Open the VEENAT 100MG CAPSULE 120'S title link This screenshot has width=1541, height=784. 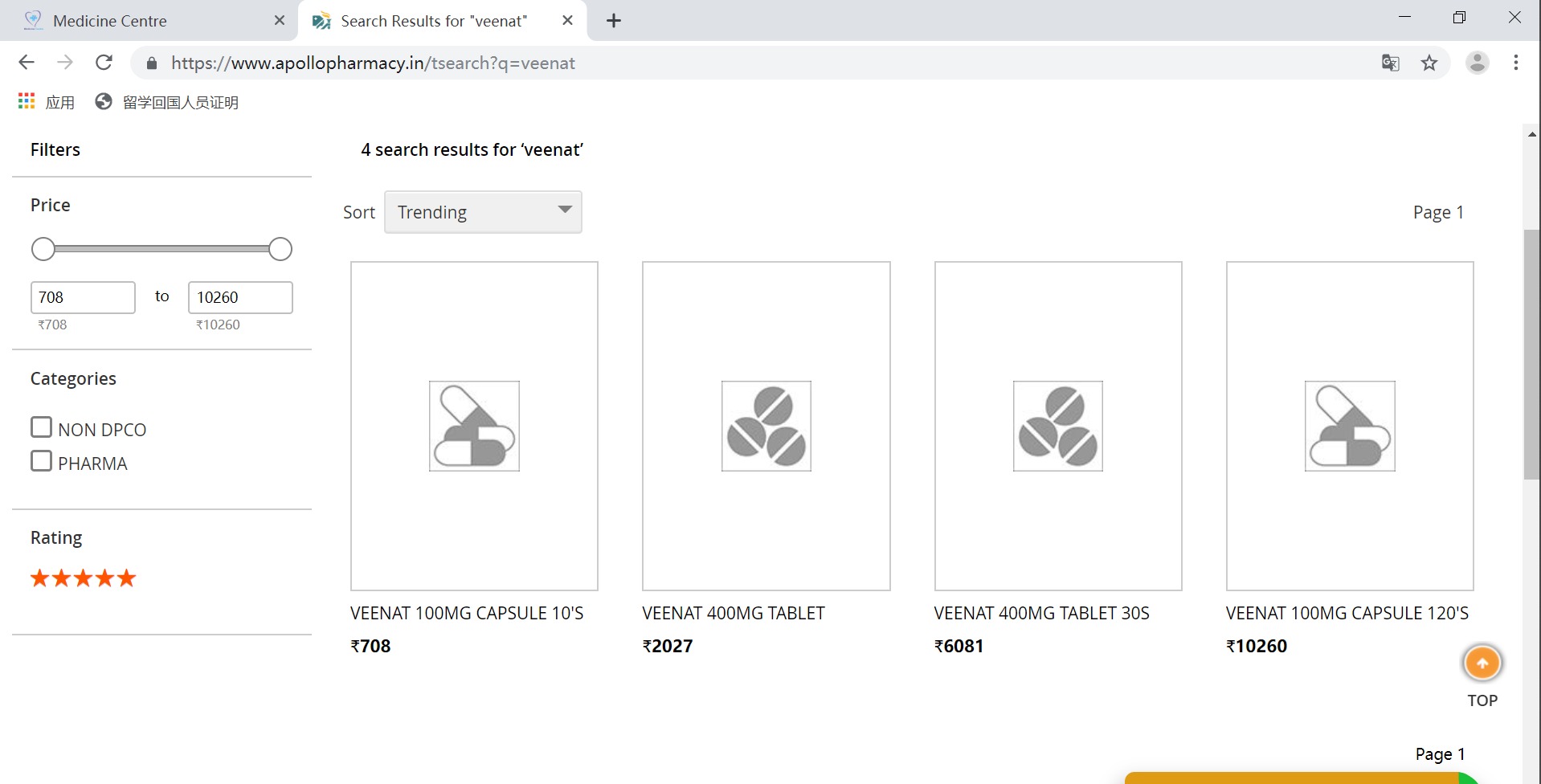click(x=1347, y=614)
